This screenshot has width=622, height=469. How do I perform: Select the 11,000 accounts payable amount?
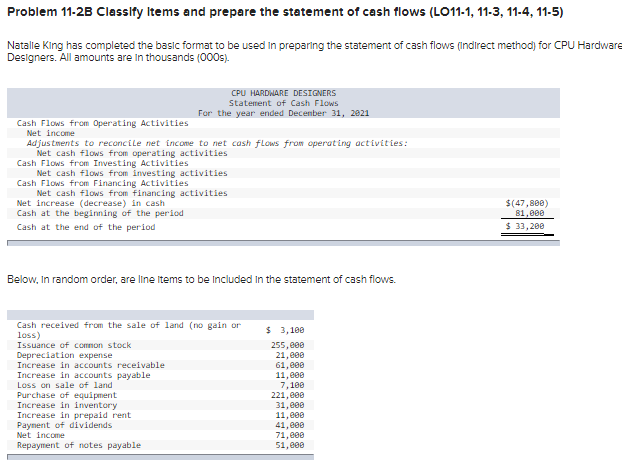[290, 375]
